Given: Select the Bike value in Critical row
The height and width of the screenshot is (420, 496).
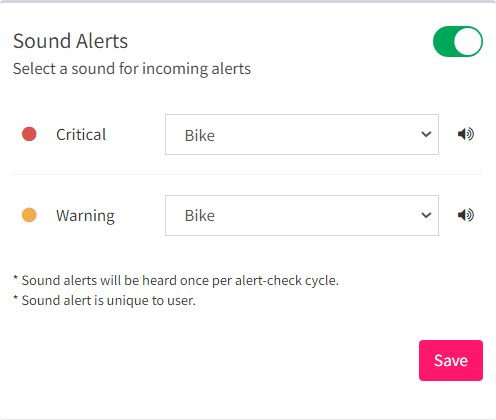Looking at the screenshot, I should pos(200,135).
